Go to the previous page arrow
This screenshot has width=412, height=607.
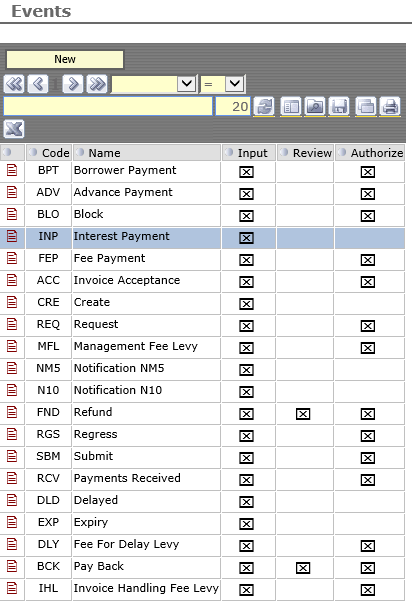pos(38,84)
